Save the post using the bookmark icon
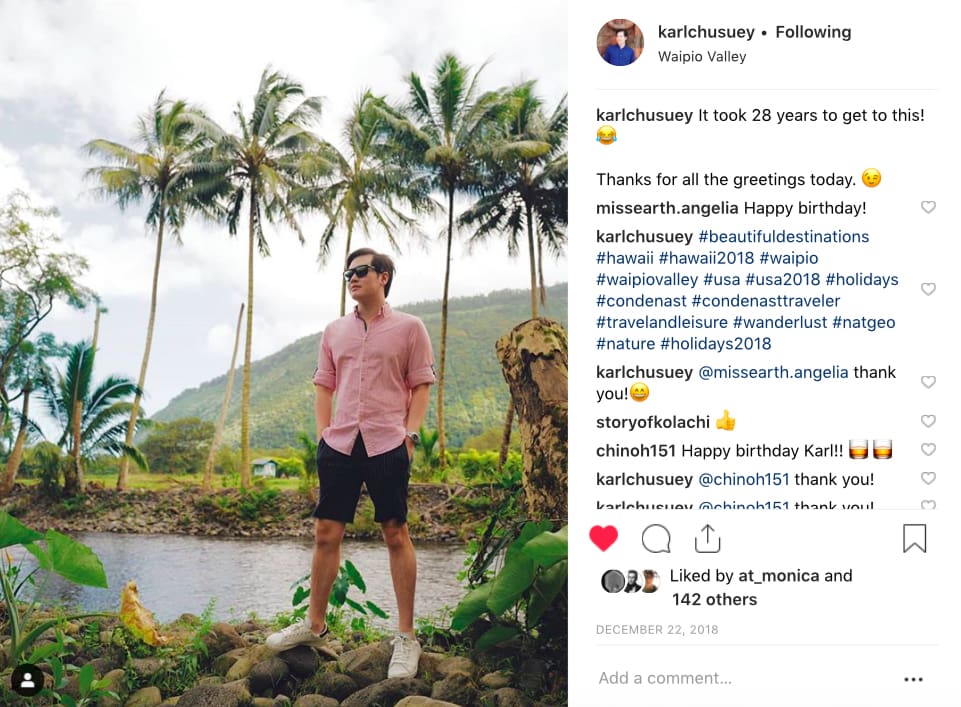Viewport: 961px width, 707px height. (915, 537)
